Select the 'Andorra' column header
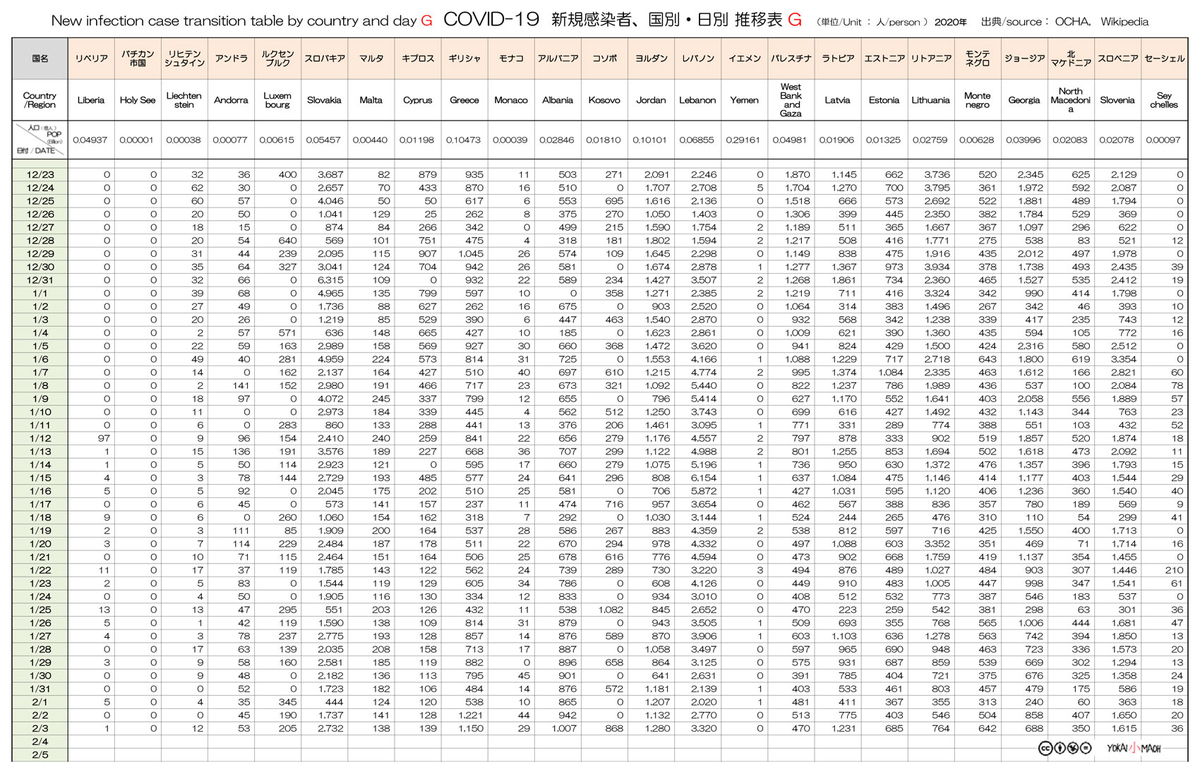This screenshot has height=769, width=1200. tap(230, 100)
